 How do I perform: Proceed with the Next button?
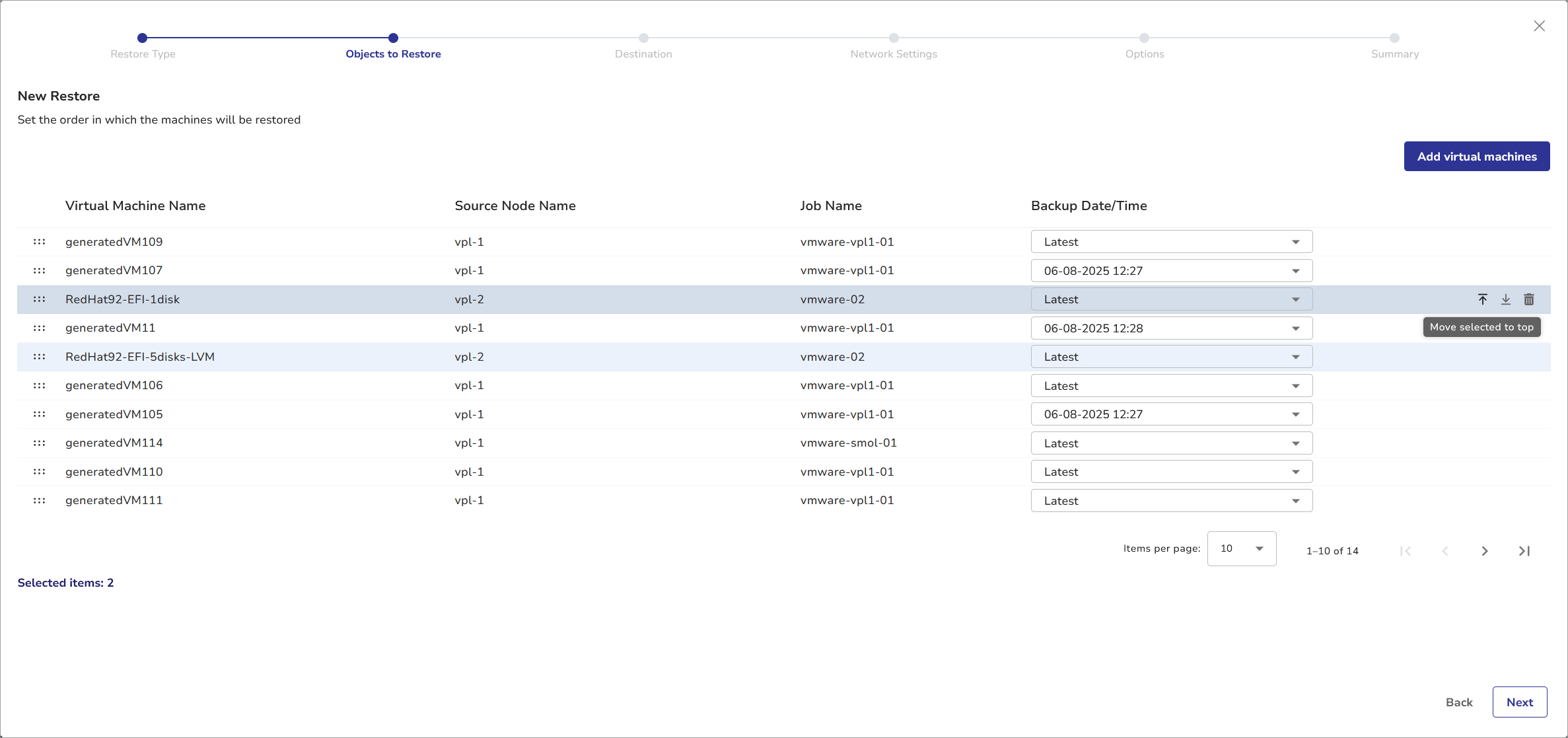point(1519,702)
